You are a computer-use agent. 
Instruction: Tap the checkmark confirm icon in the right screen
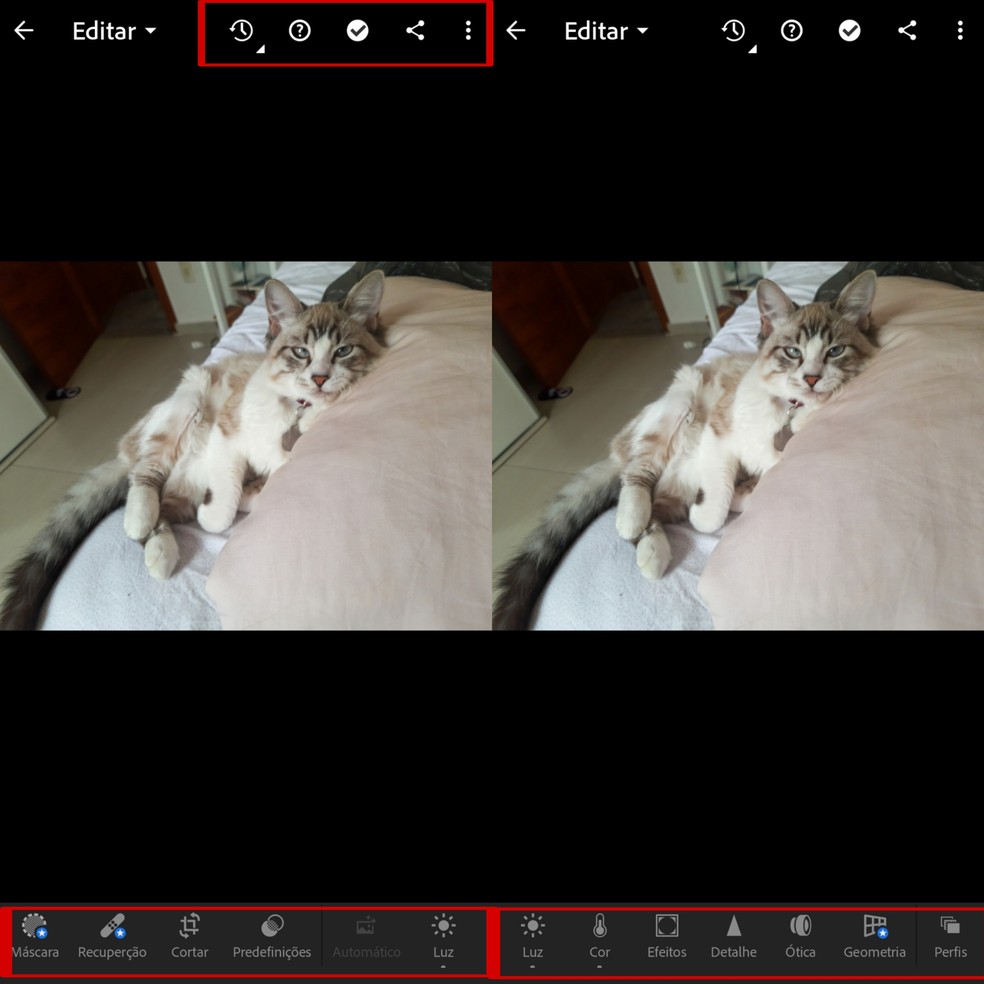click(850, 30)
